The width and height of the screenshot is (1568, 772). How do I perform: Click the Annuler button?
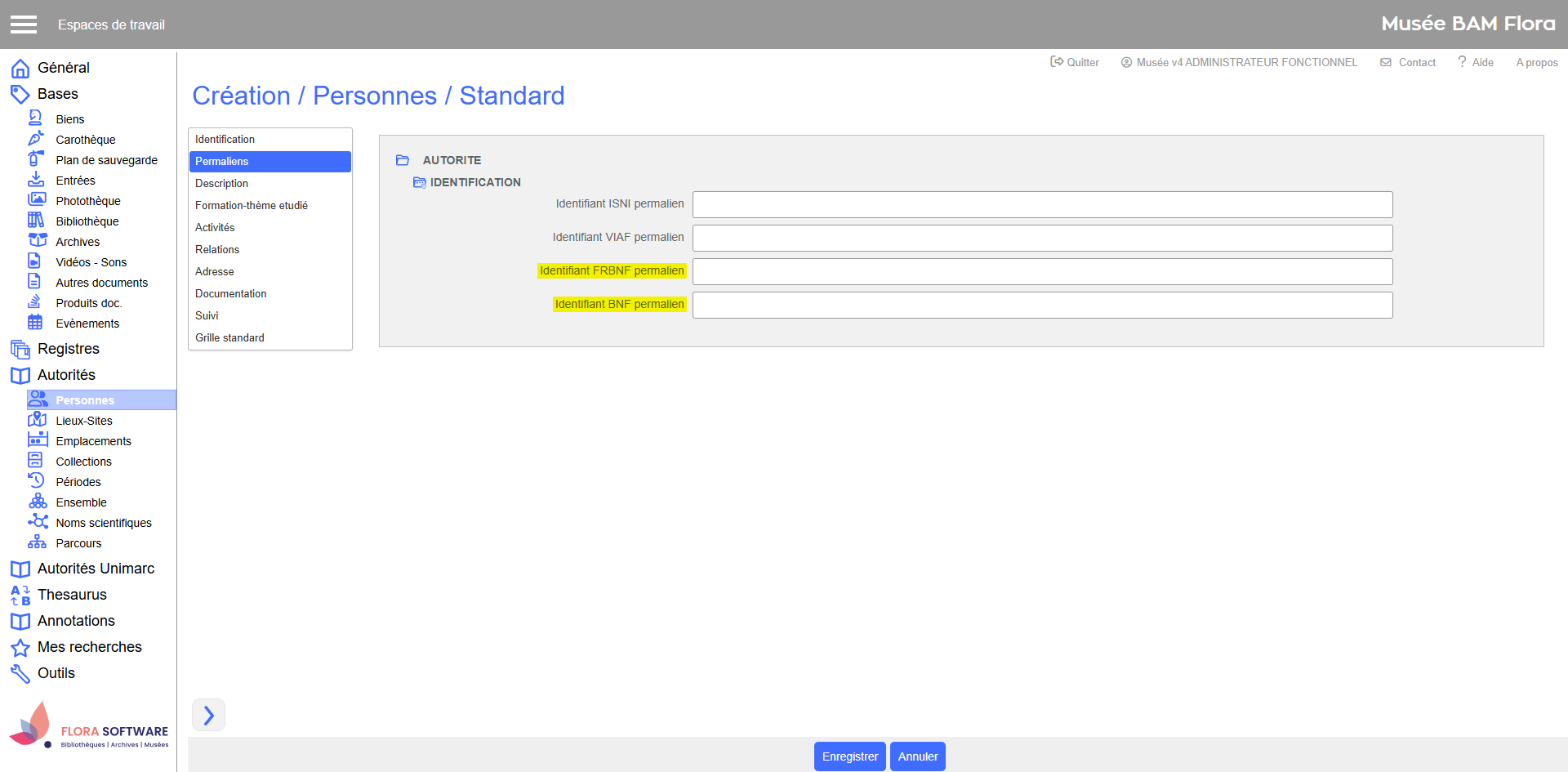click(917, 756)
